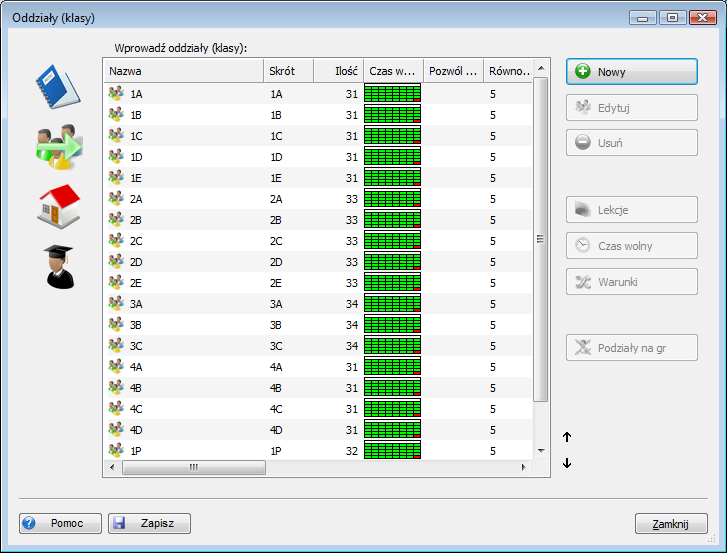
Task: Click the list's scroll down arrow
Action: click(x=541, y=451)
